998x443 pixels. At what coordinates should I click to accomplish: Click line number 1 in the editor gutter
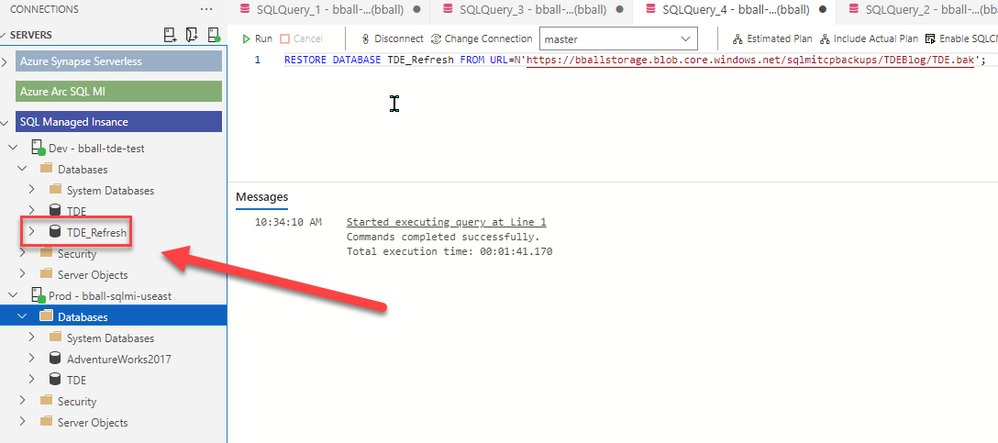[257, 60]
